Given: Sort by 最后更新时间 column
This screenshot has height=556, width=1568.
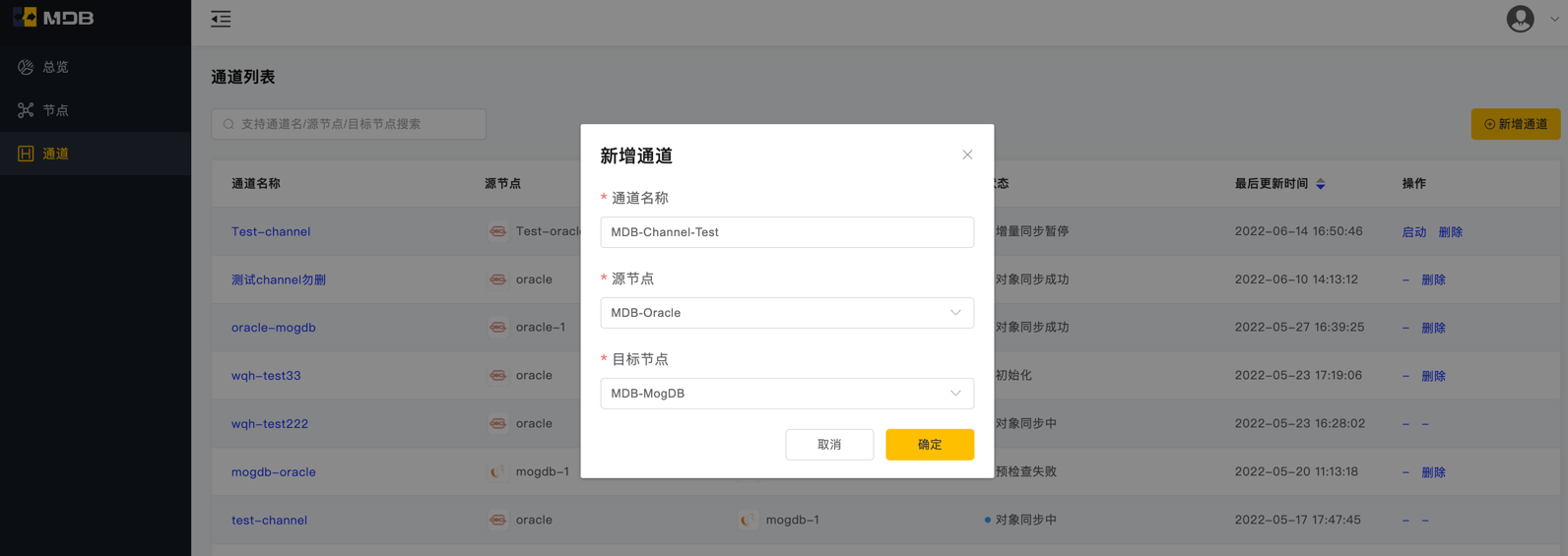Looking at the screenshot, I should (1321, 184).
